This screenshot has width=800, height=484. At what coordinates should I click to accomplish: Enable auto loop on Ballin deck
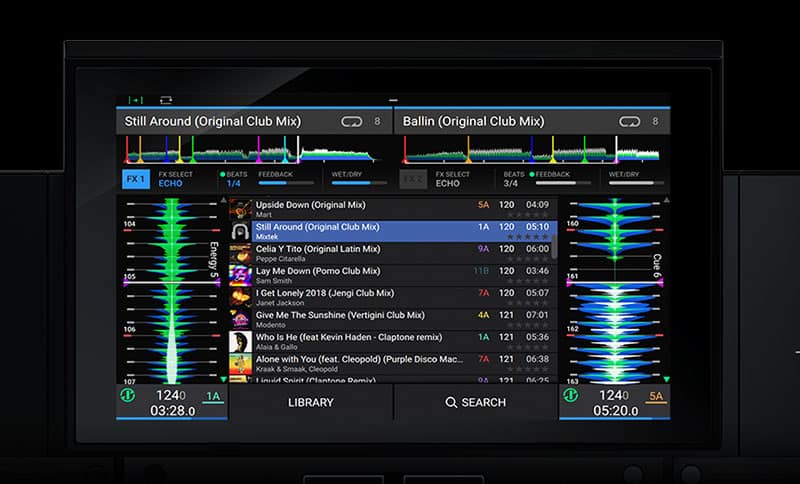(630, 121)
